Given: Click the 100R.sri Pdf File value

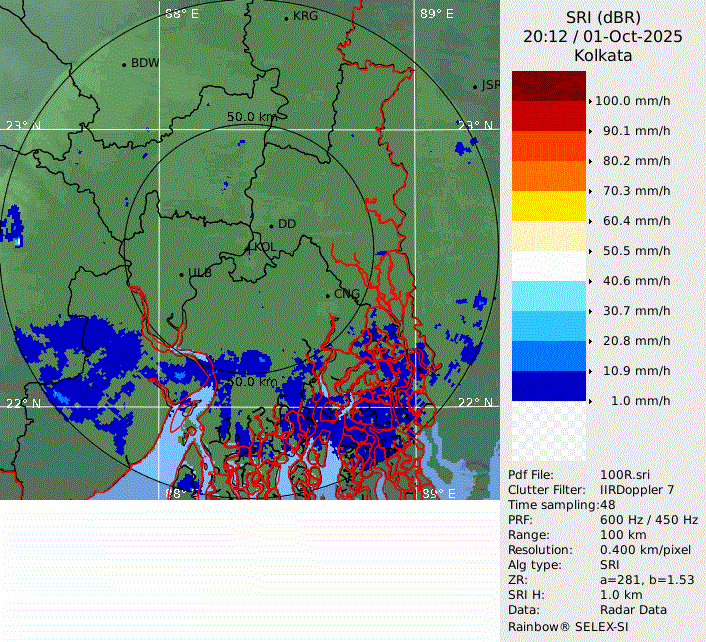Looking at the screenshot, I should 626,475.
